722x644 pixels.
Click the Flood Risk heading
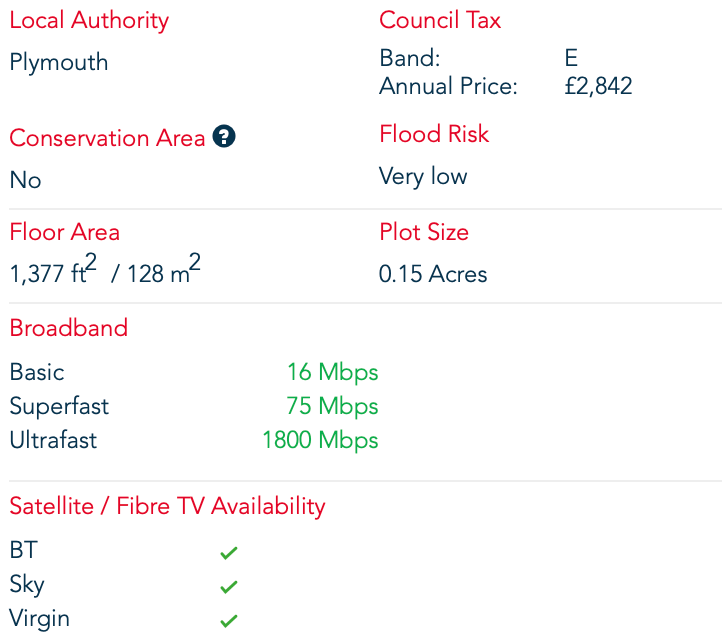click(x=434, y=134)
